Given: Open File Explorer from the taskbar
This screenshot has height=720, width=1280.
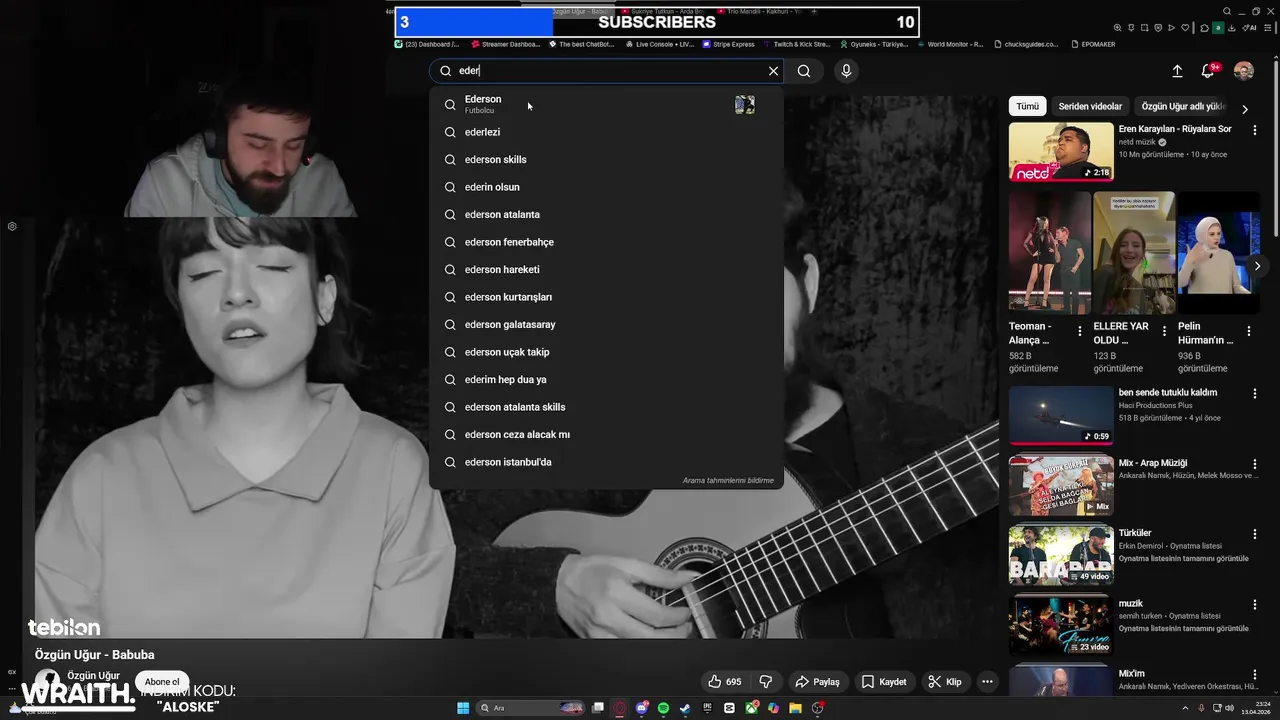Looking at the screenshot, I should click(795, 708).
